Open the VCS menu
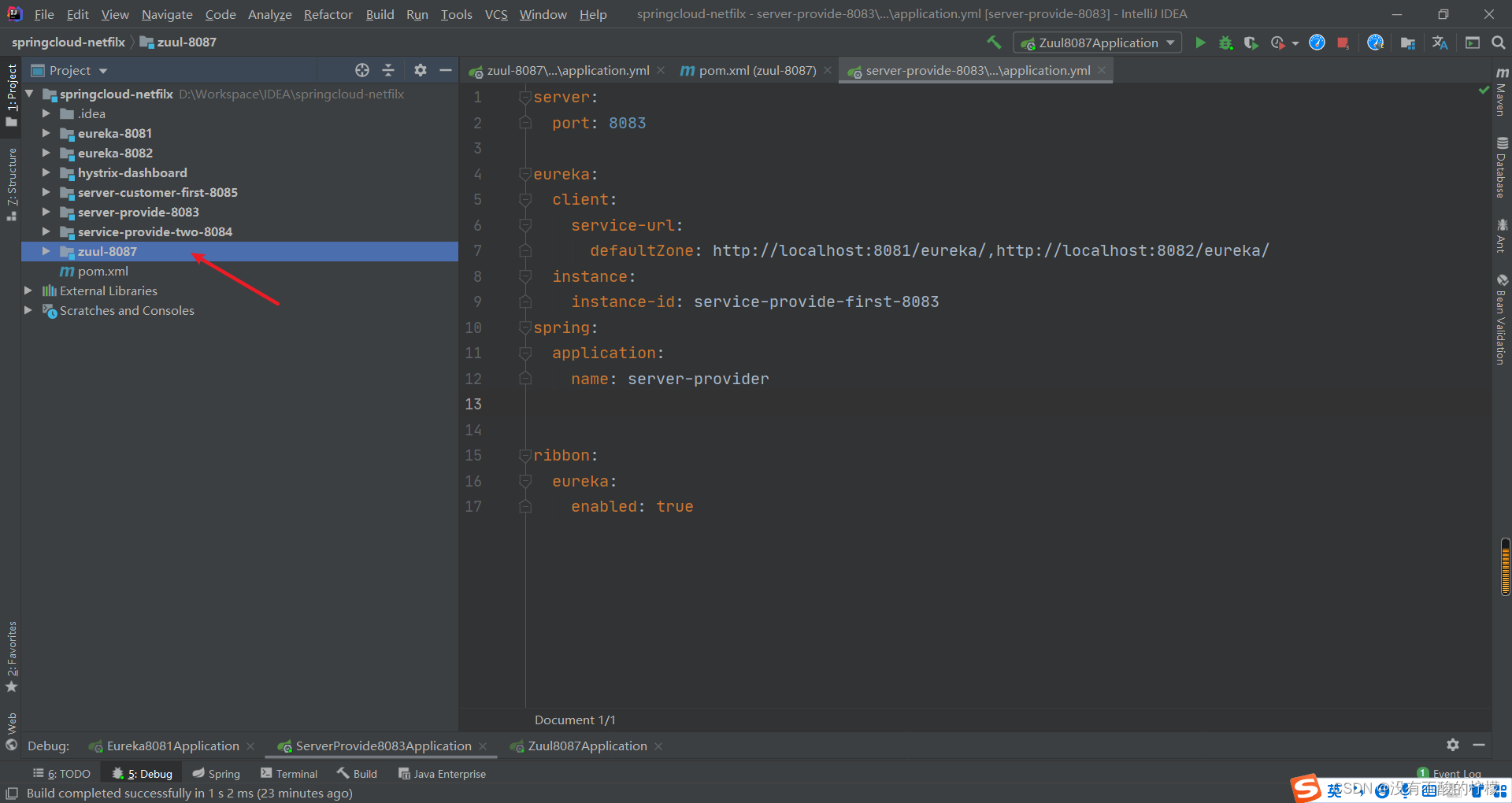1512x803 pixels. click(x=496, y=14)
